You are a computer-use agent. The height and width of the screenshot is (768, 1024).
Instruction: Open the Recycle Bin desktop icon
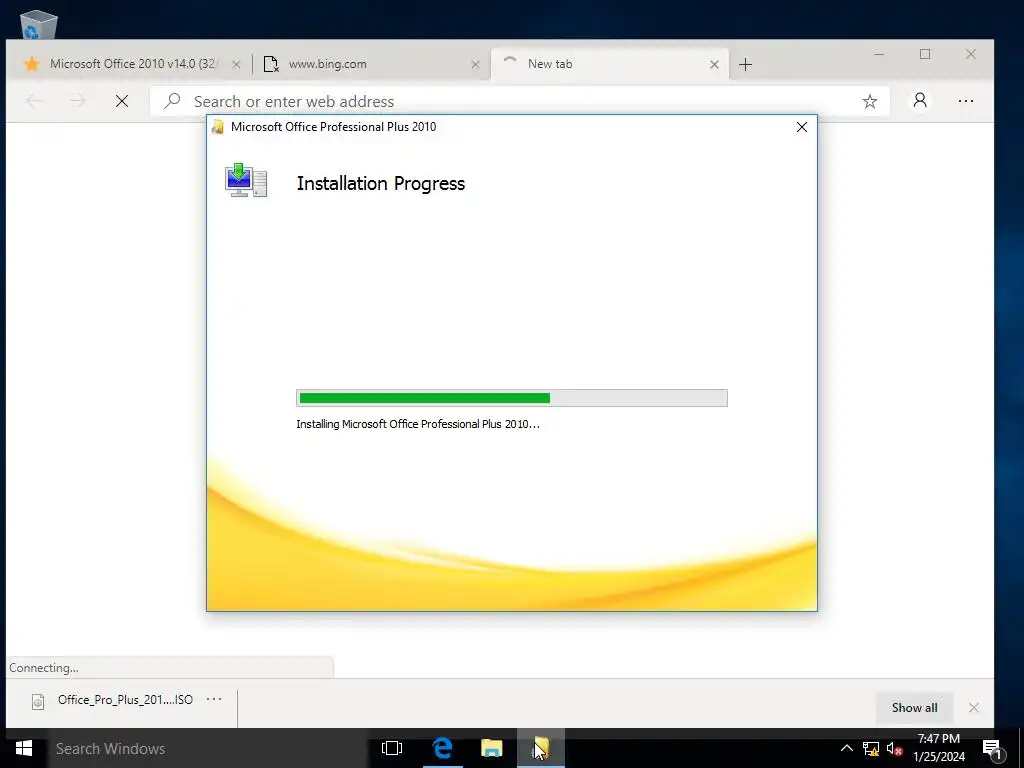coord(39,24)
